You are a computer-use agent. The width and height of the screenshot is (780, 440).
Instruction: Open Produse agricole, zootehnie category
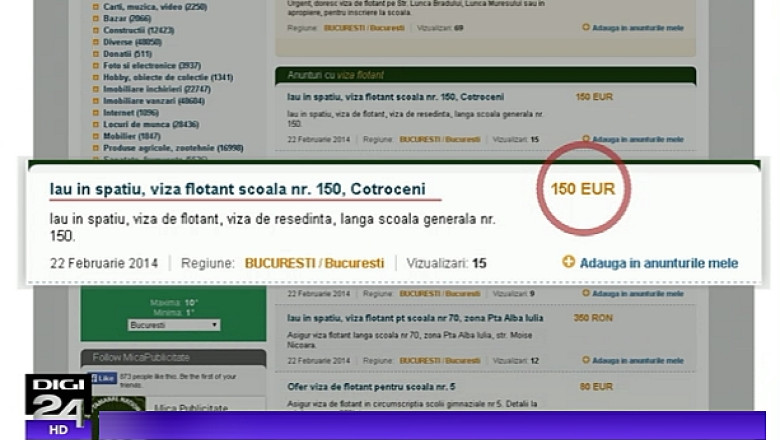[x=173, y=148]
